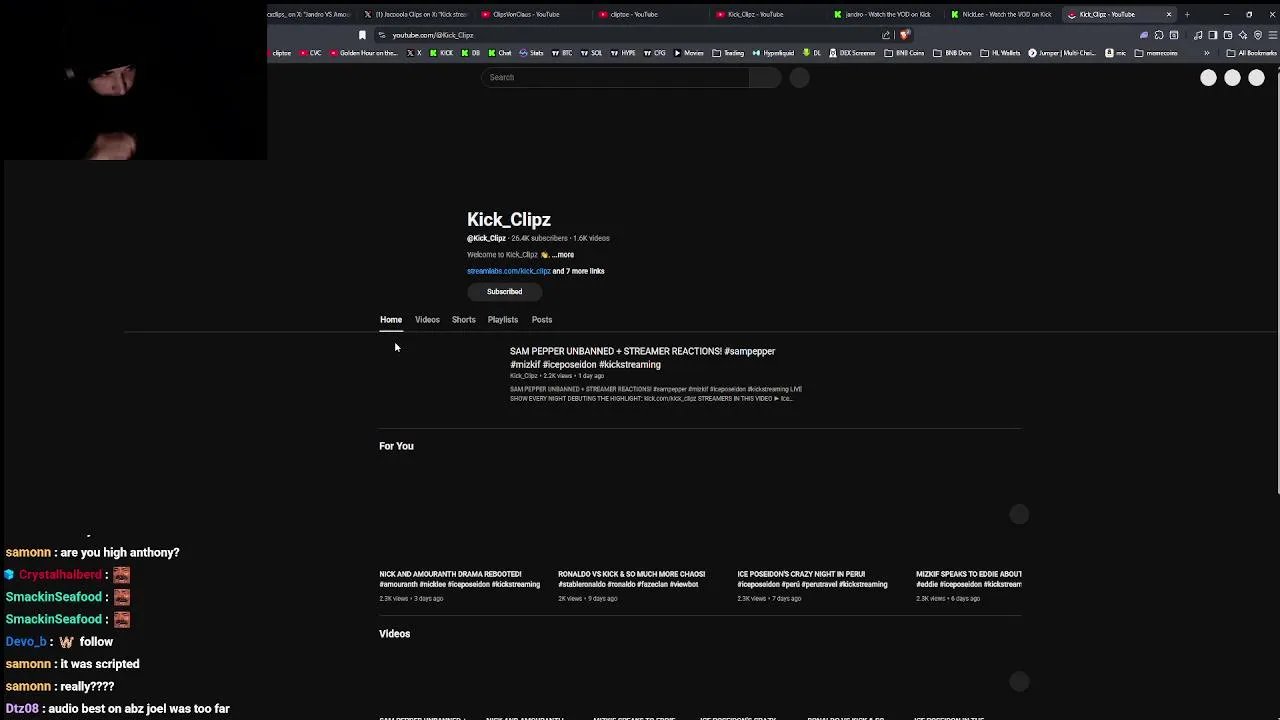Click the Subscribed button
The image size is (1280, 720).
504,292
